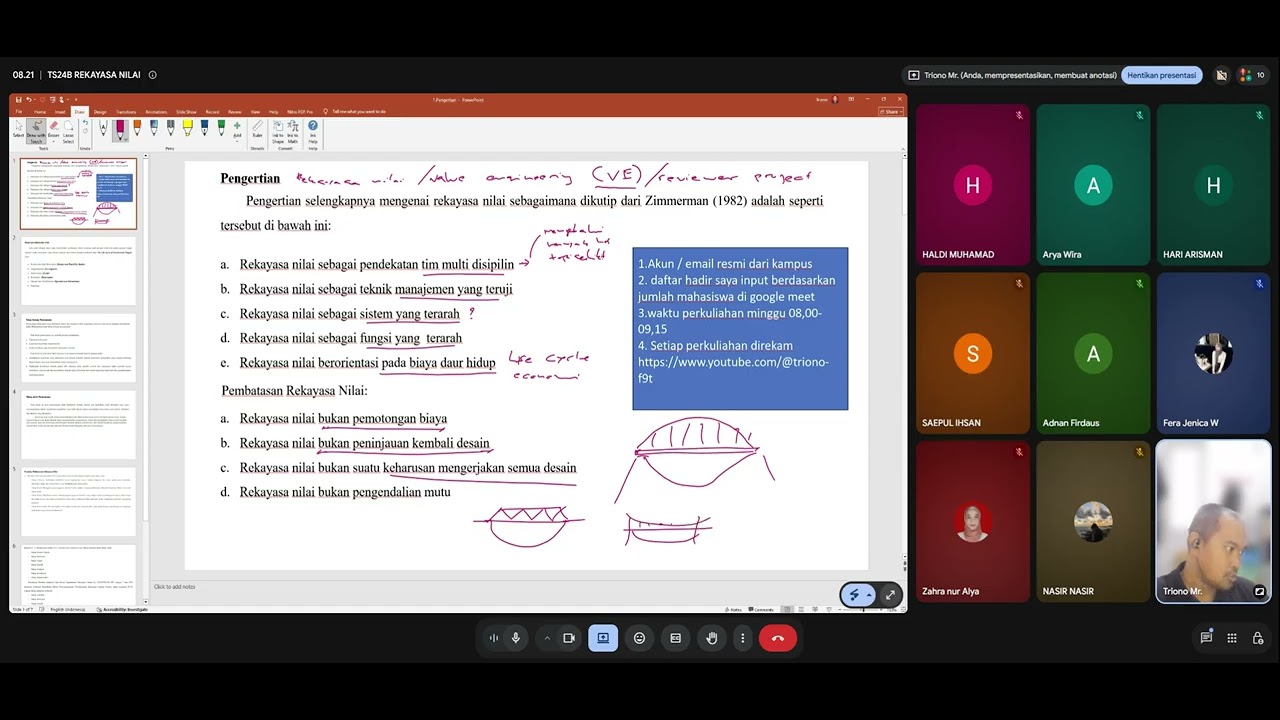Open the Slide Show tab

point(186,112)
